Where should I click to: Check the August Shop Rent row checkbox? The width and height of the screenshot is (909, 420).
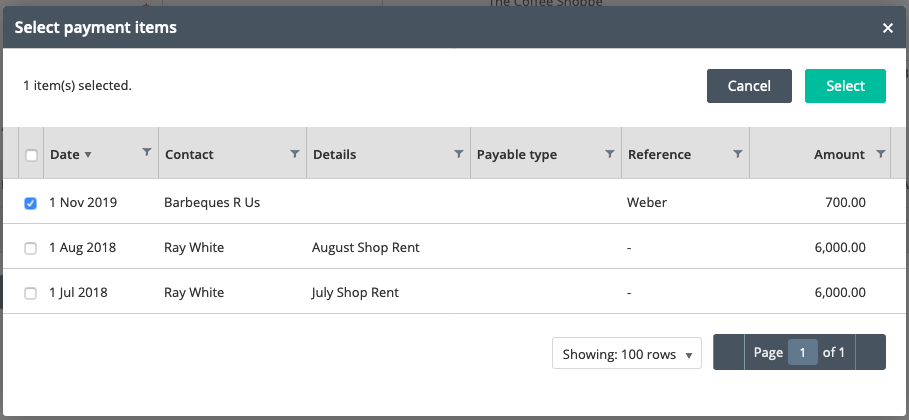click(30, 248)
